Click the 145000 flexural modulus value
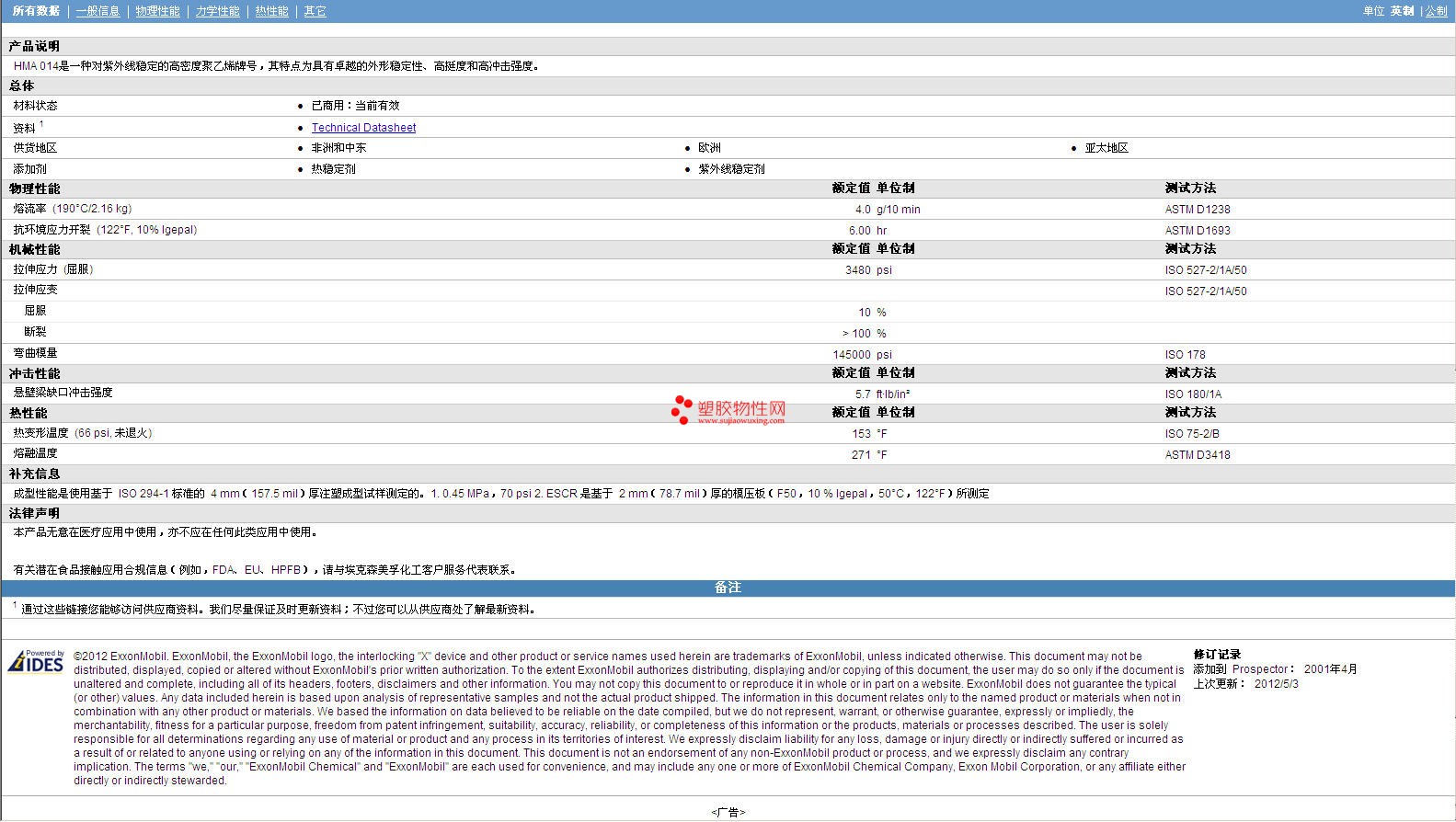The image size is (1456, 822). [852, 355]
